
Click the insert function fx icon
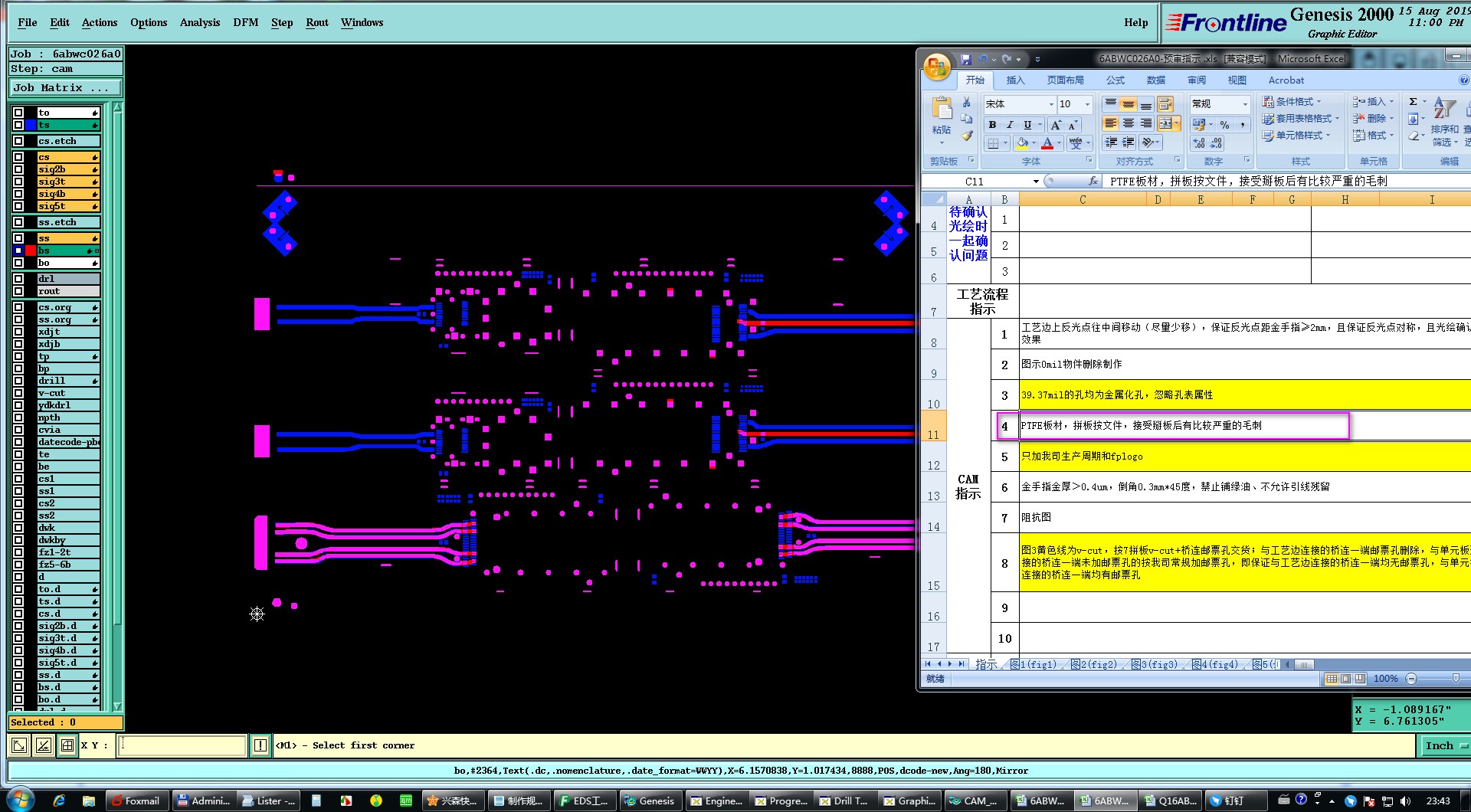pos(1093,181)
